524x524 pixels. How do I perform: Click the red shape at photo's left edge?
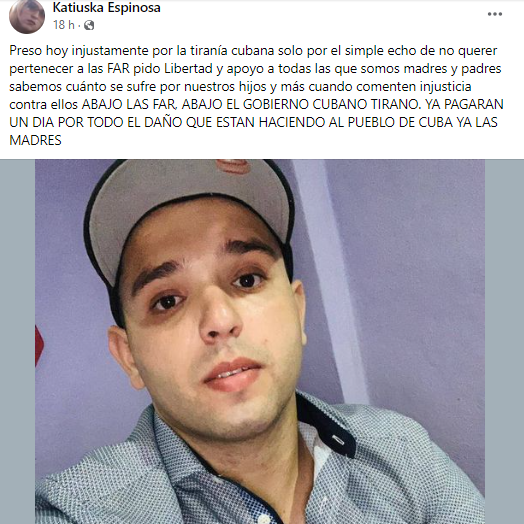pos(39,345)
